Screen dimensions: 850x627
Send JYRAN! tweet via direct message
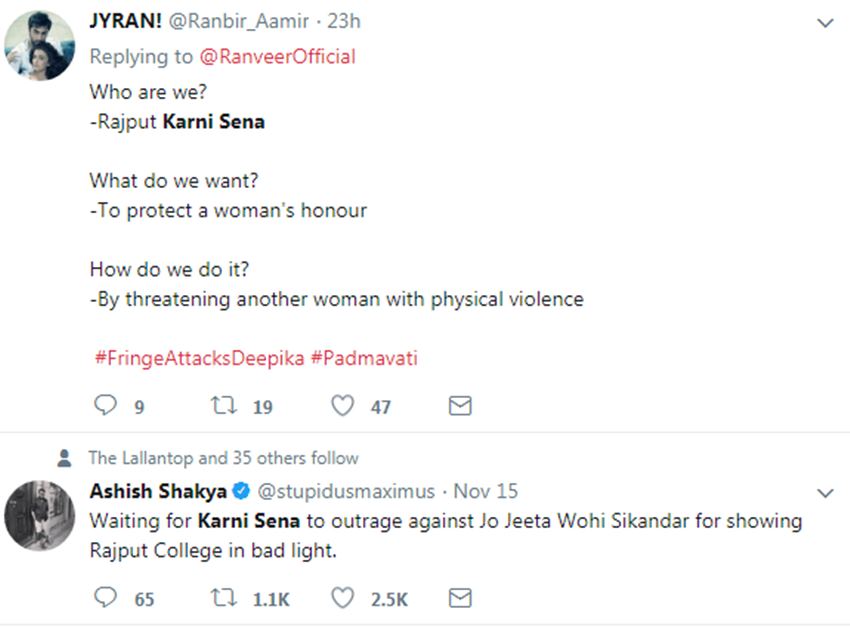[x=459, y=406]
